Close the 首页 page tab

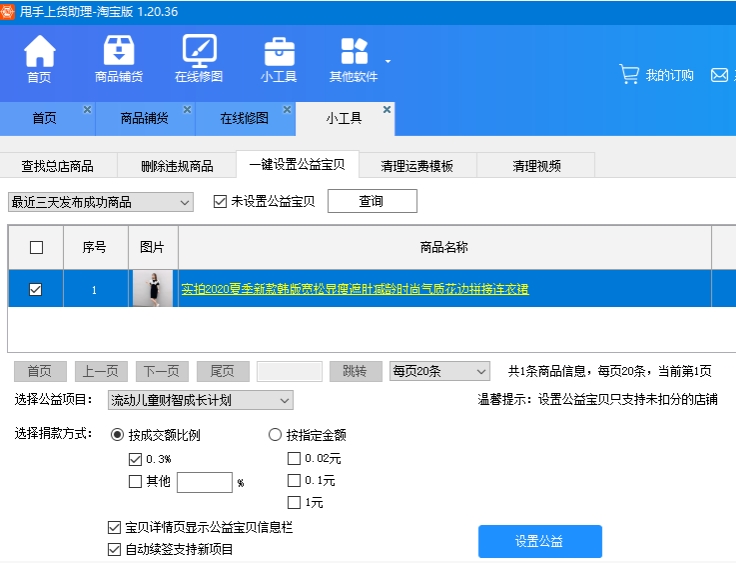[87, 109]
